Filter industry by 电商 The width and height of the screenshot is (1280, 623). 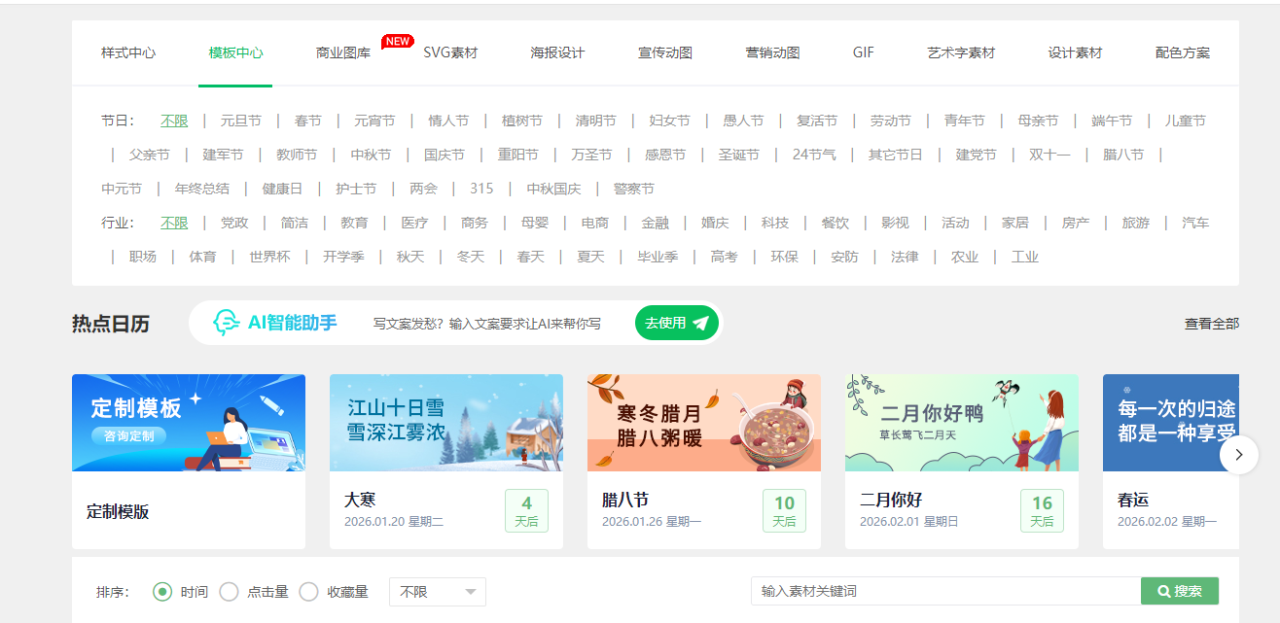pos(594,223)
